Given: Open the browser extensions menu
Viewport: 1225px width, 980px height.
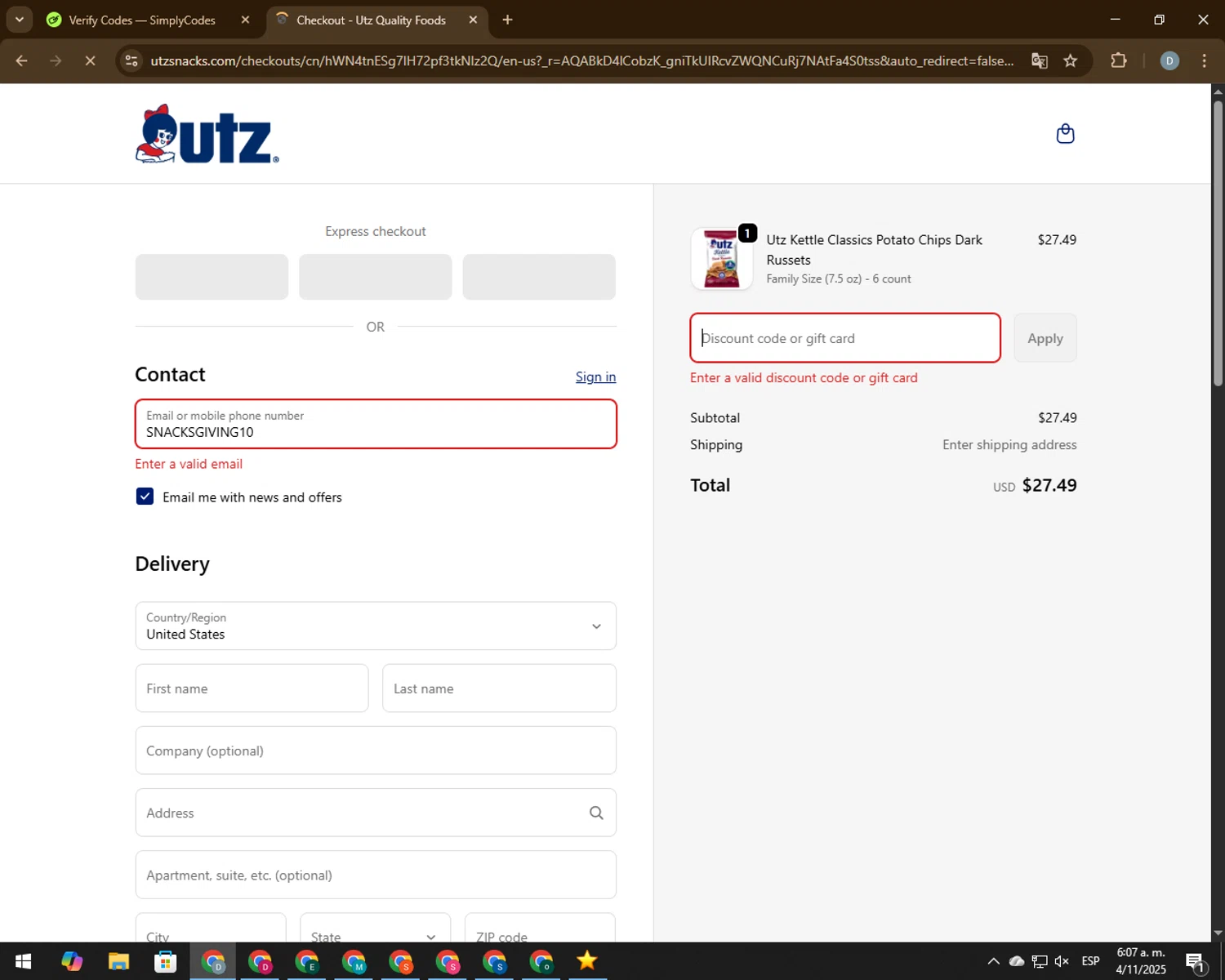Looking at the screenshot, I should point(1118,60).
